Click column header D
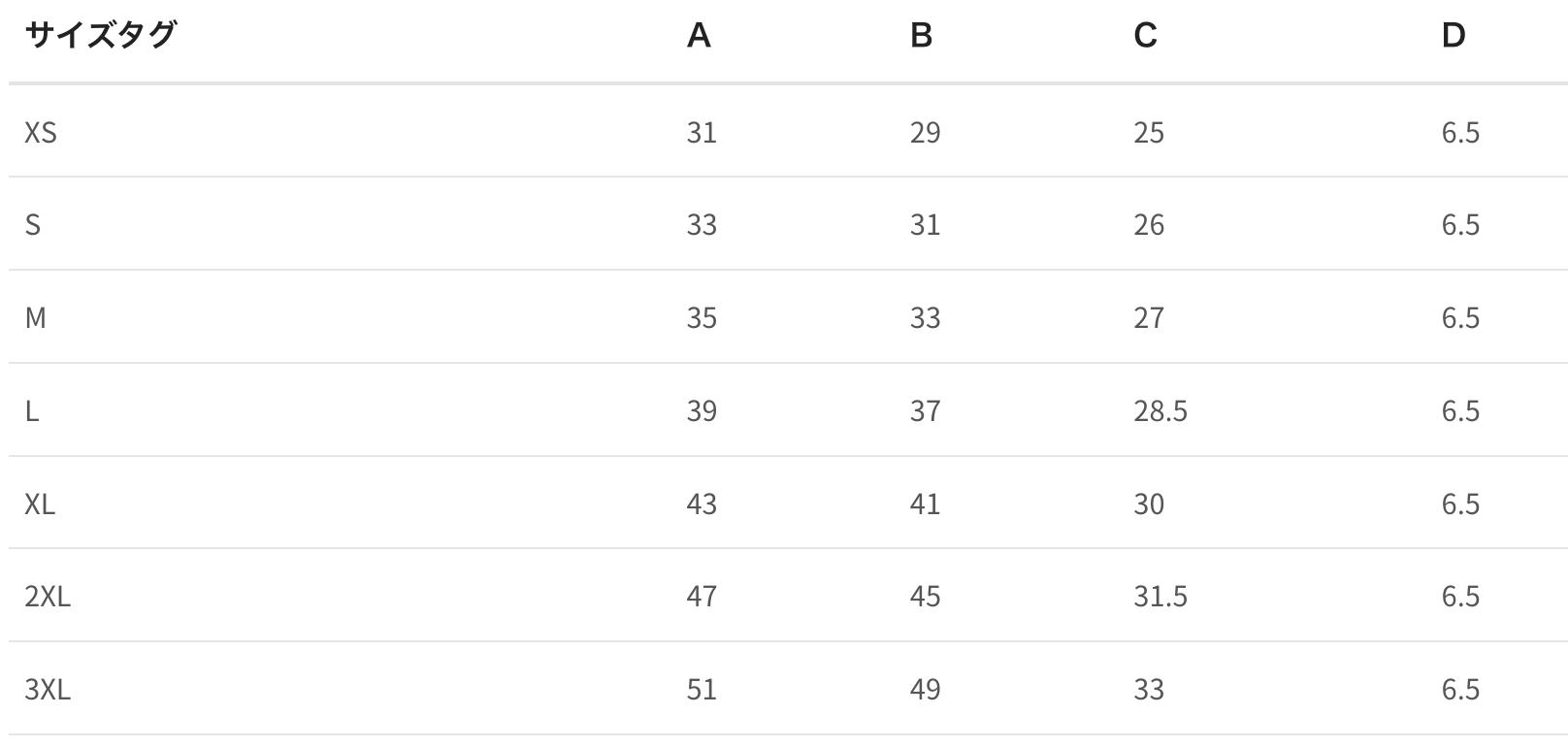 coord(1453,36)
